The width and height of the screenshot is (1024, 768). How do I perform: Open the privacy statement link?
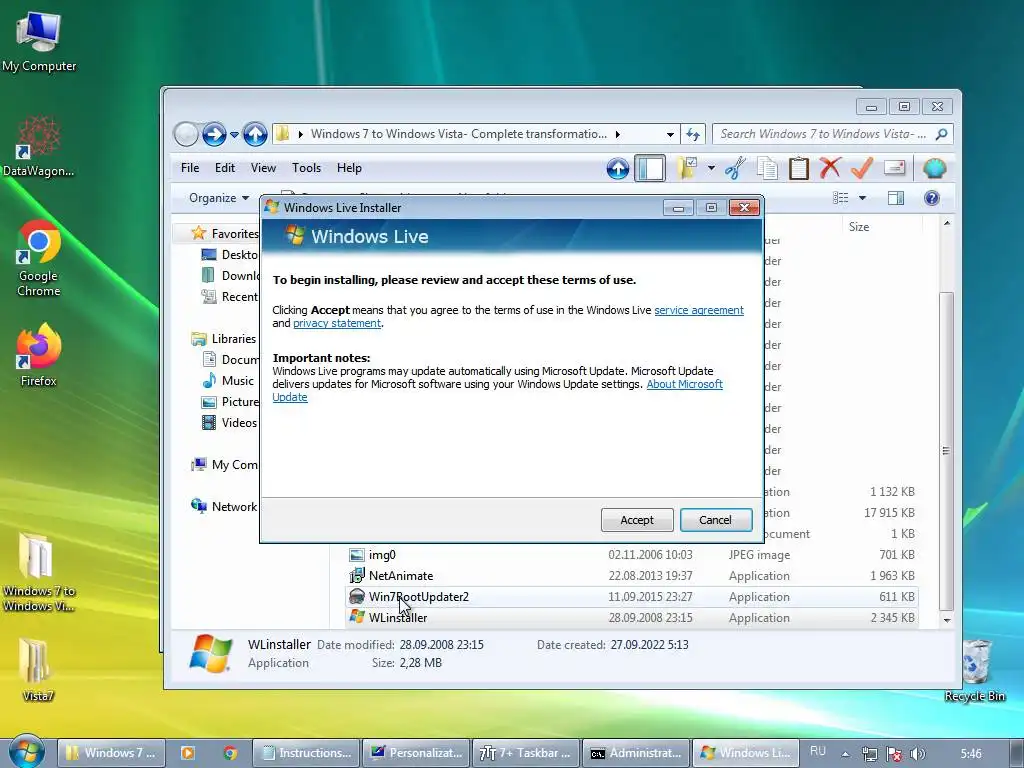coord(337,323)
